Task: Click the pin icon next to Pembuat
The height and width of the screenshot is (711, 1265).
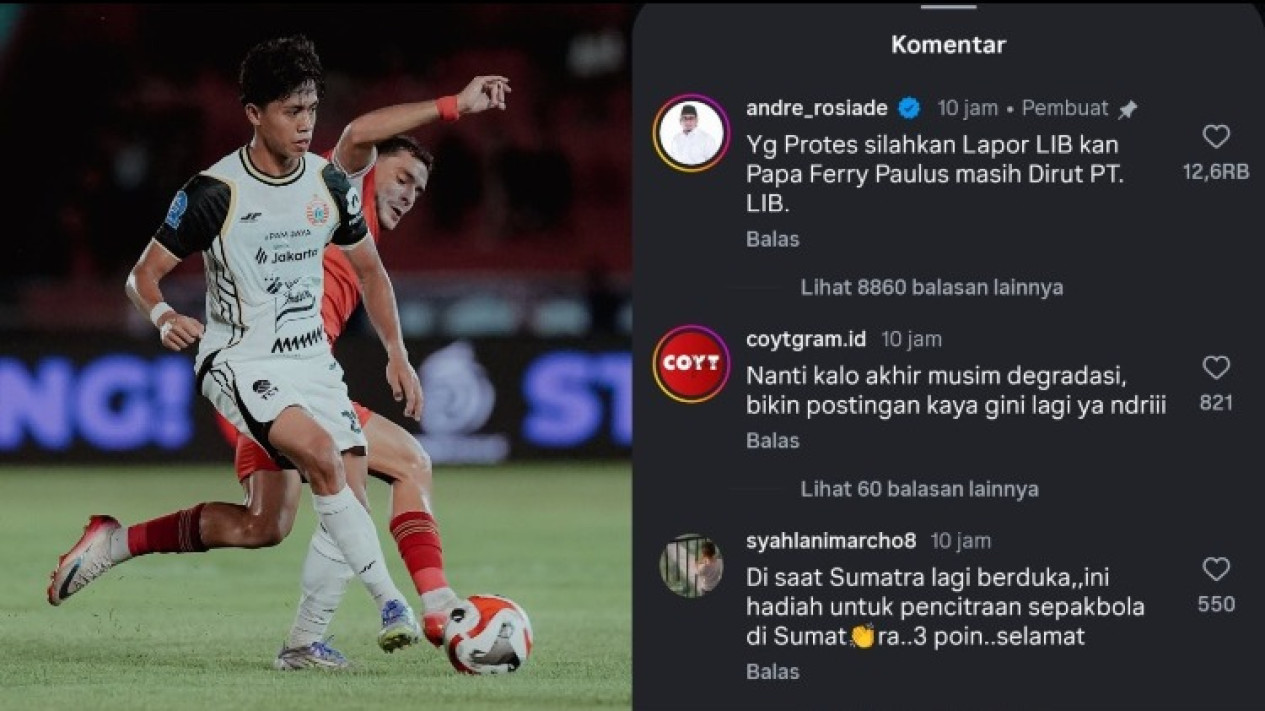Action: 1128,109
